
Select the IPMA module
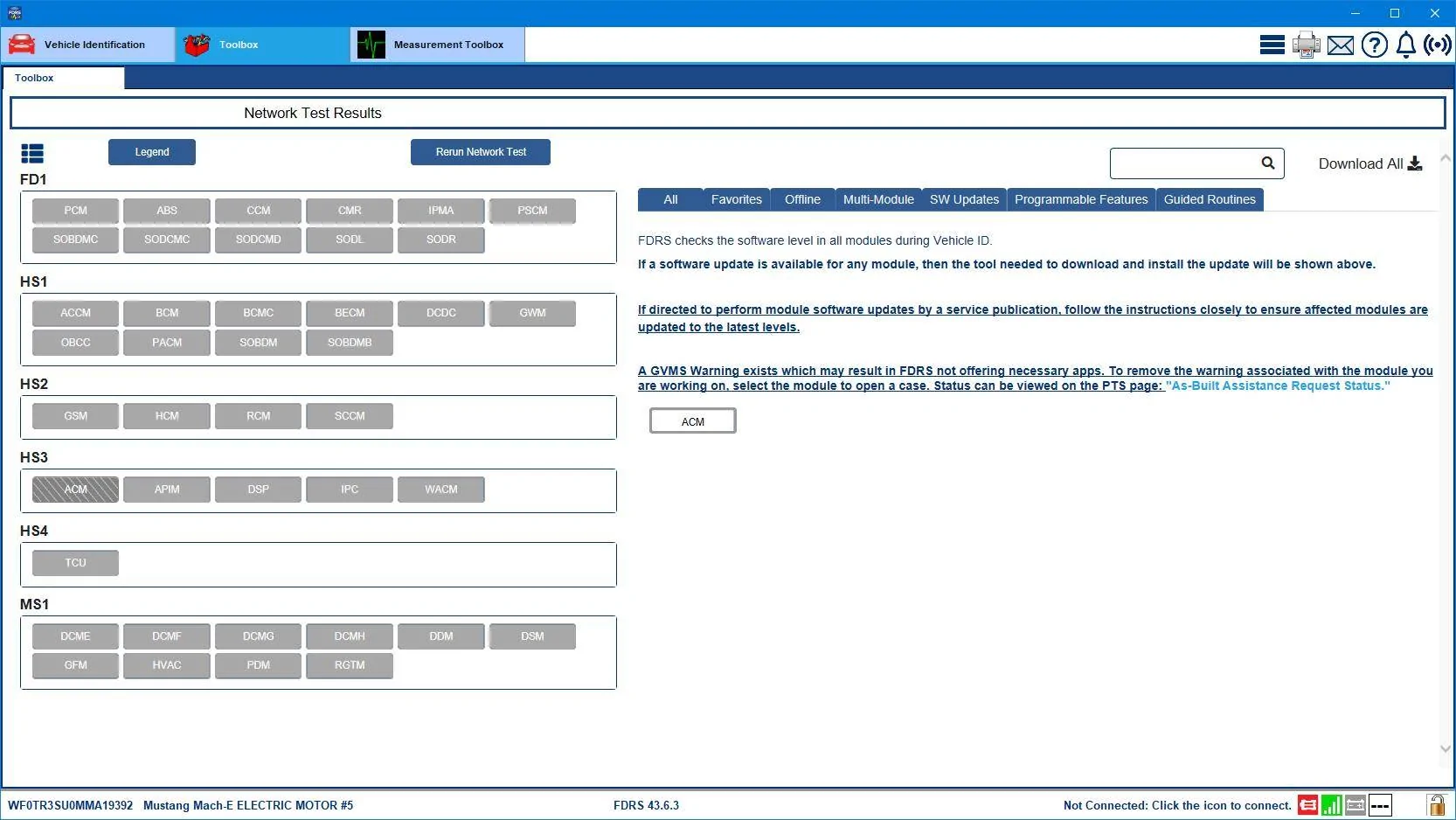coord(441,211)
